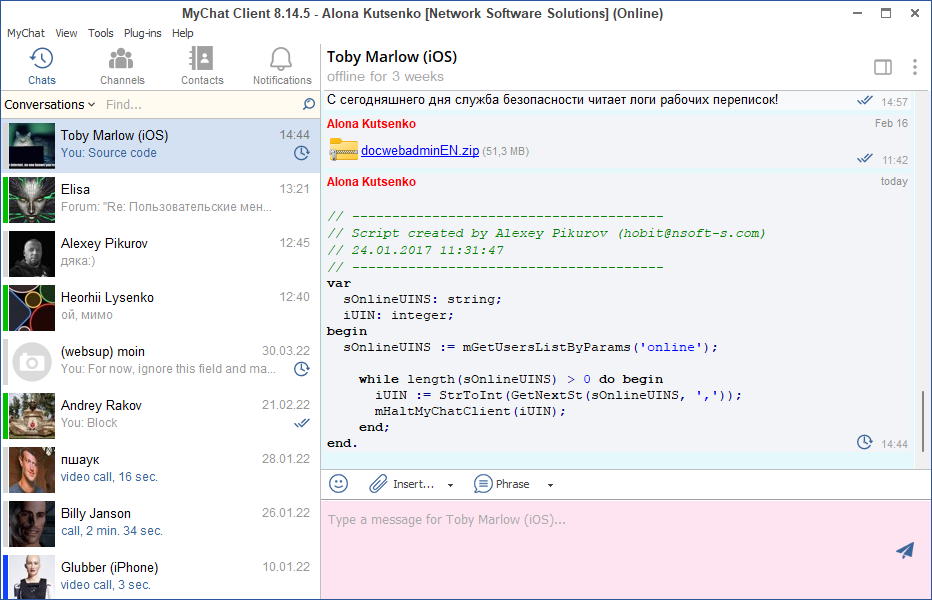Toggle the side panel layout view

point(883,67)
